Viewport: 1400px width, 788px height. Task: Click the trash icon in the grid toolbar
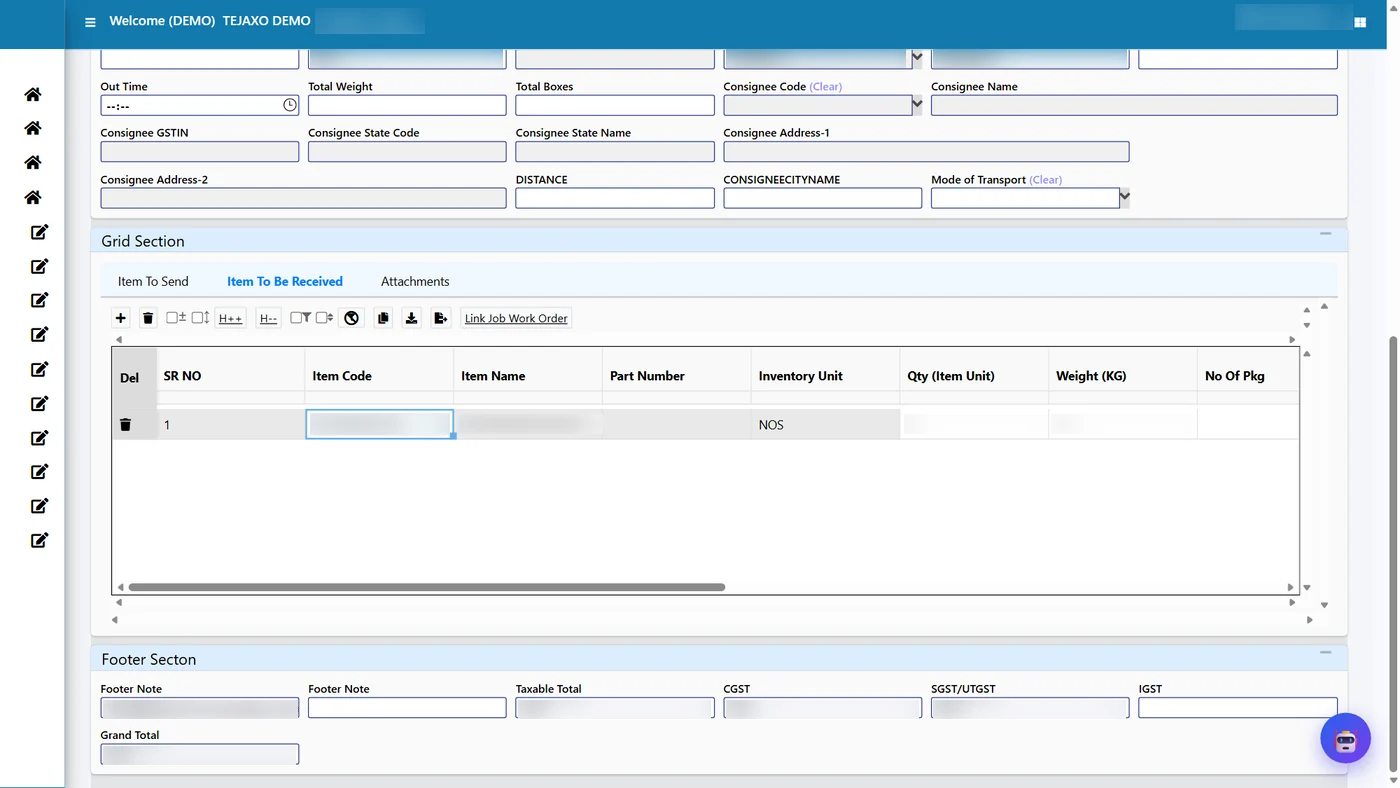(x=148, y=318)
